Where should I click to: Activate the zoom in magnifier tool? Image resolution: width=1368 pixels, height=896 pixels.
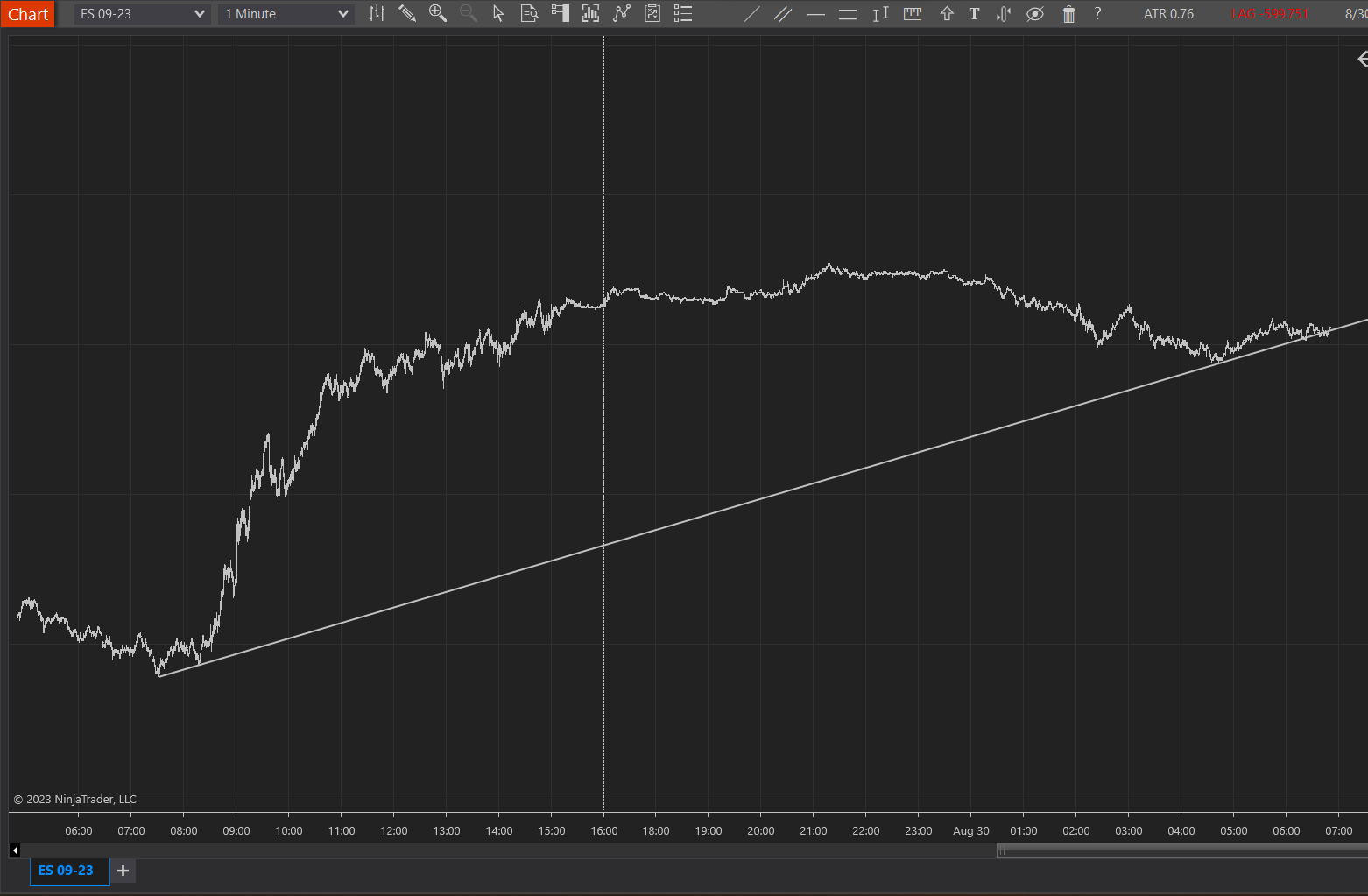[437, 14]
